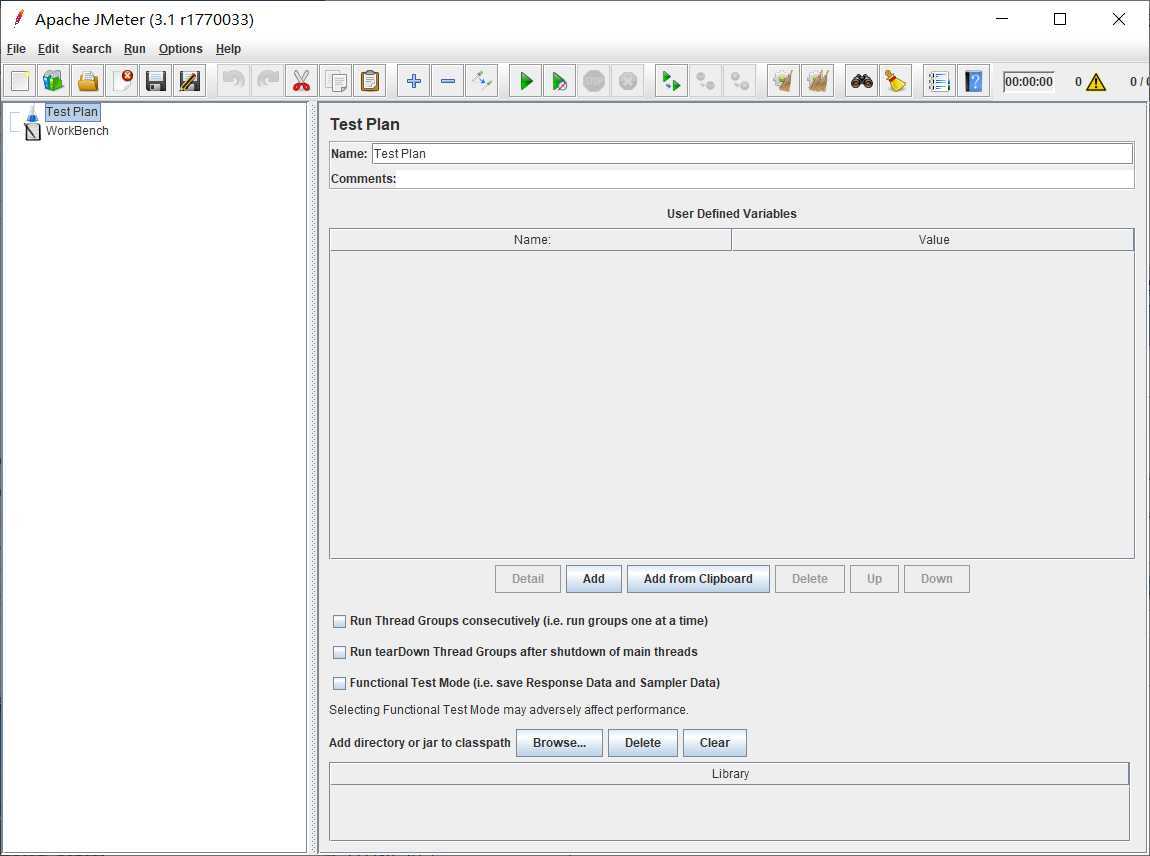Open the Templates toolbar icon
The image size is (1150, 856).
(54, 82)
